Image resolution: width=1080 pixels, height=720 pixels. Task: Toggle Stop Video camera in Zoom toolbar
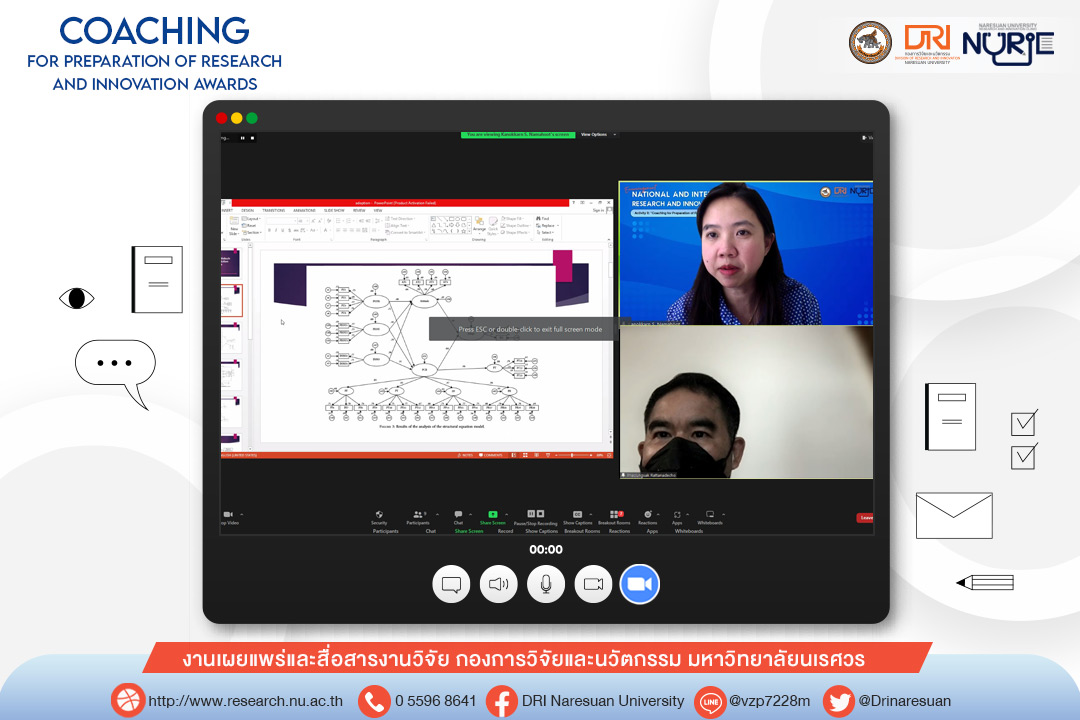click(229, 517)
